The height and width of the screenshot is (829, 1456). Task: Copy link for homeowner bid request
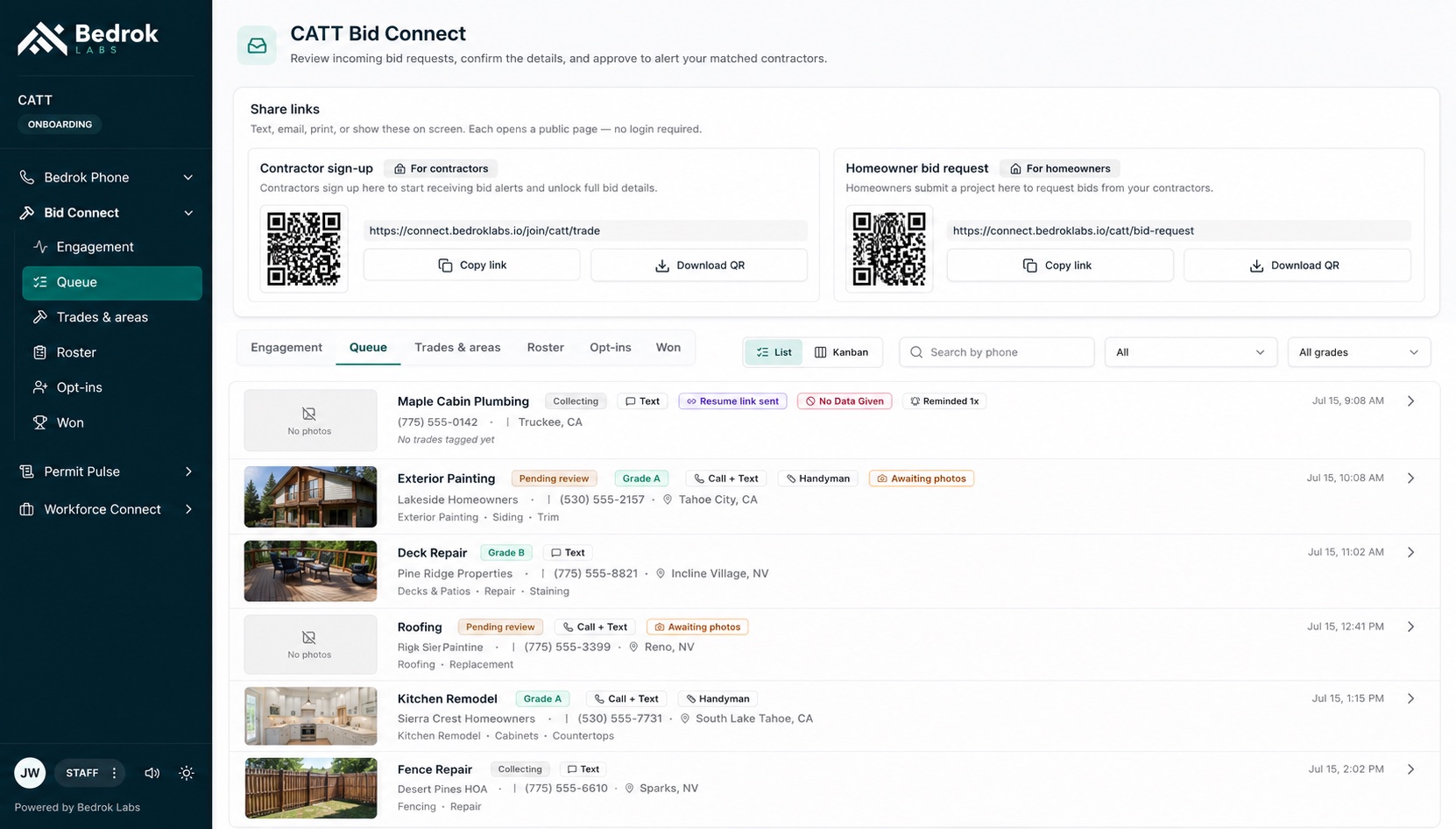click(1060, 265)
